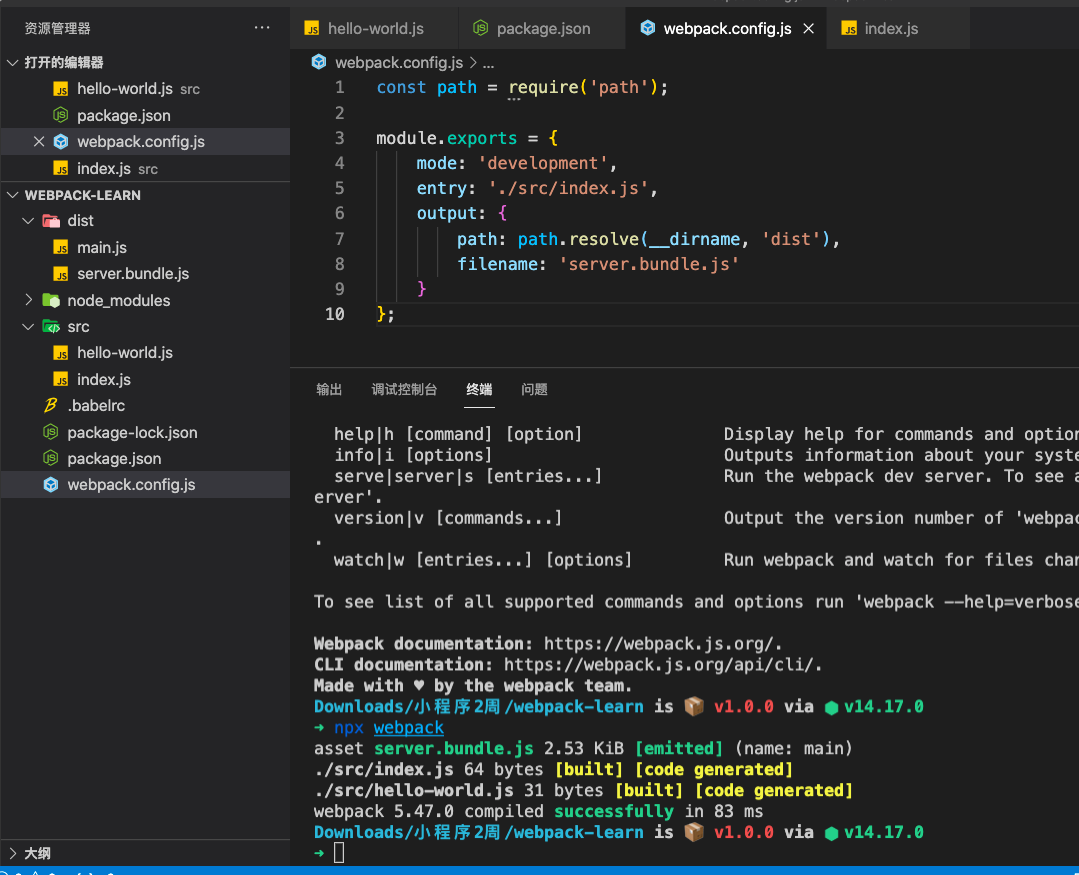Expand the 大纲 outline section
Viewport: 1079px width, 875px height.
click(13, 853)
